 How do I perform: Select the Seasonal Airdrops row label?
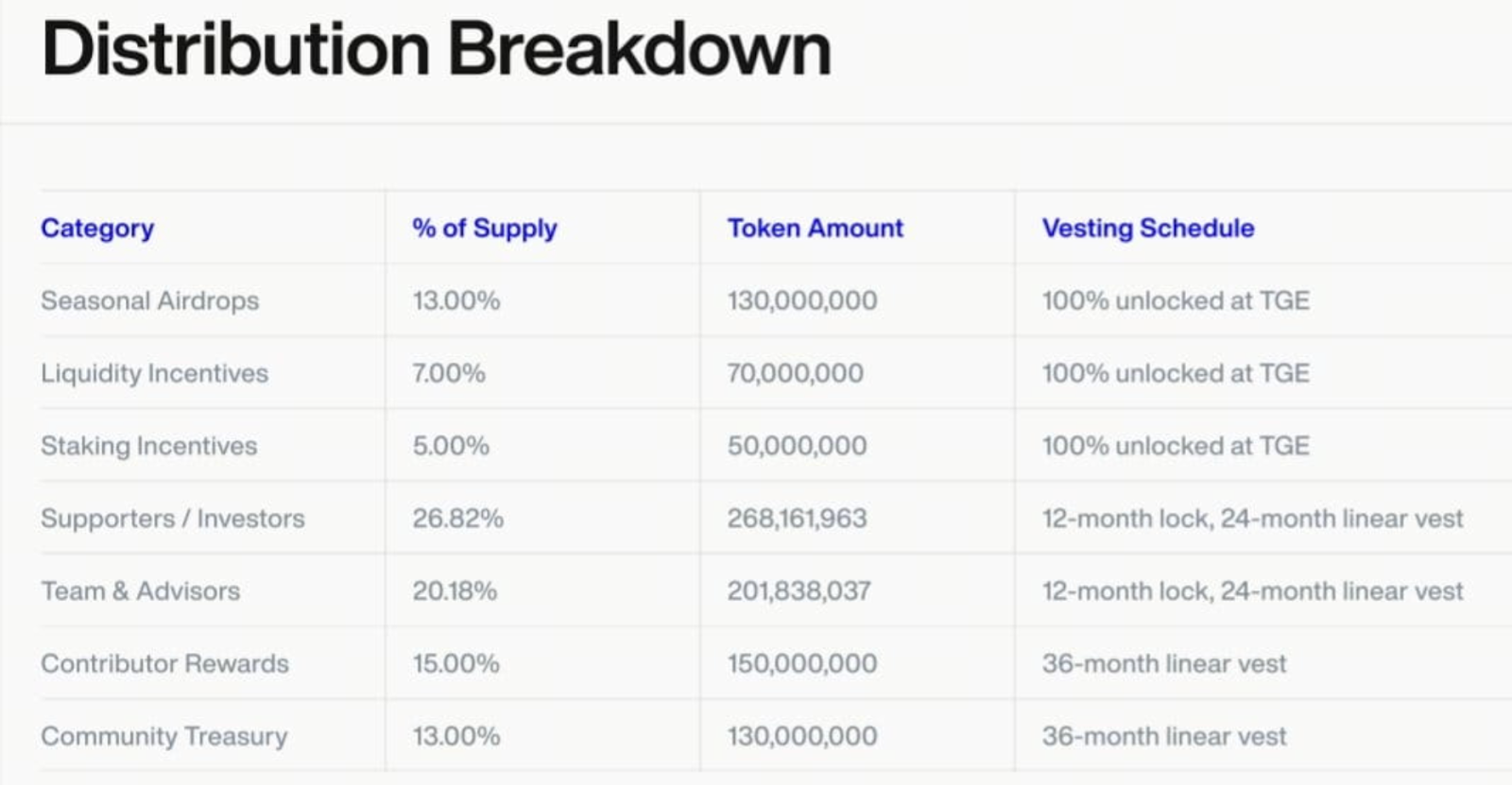(149, 300)
